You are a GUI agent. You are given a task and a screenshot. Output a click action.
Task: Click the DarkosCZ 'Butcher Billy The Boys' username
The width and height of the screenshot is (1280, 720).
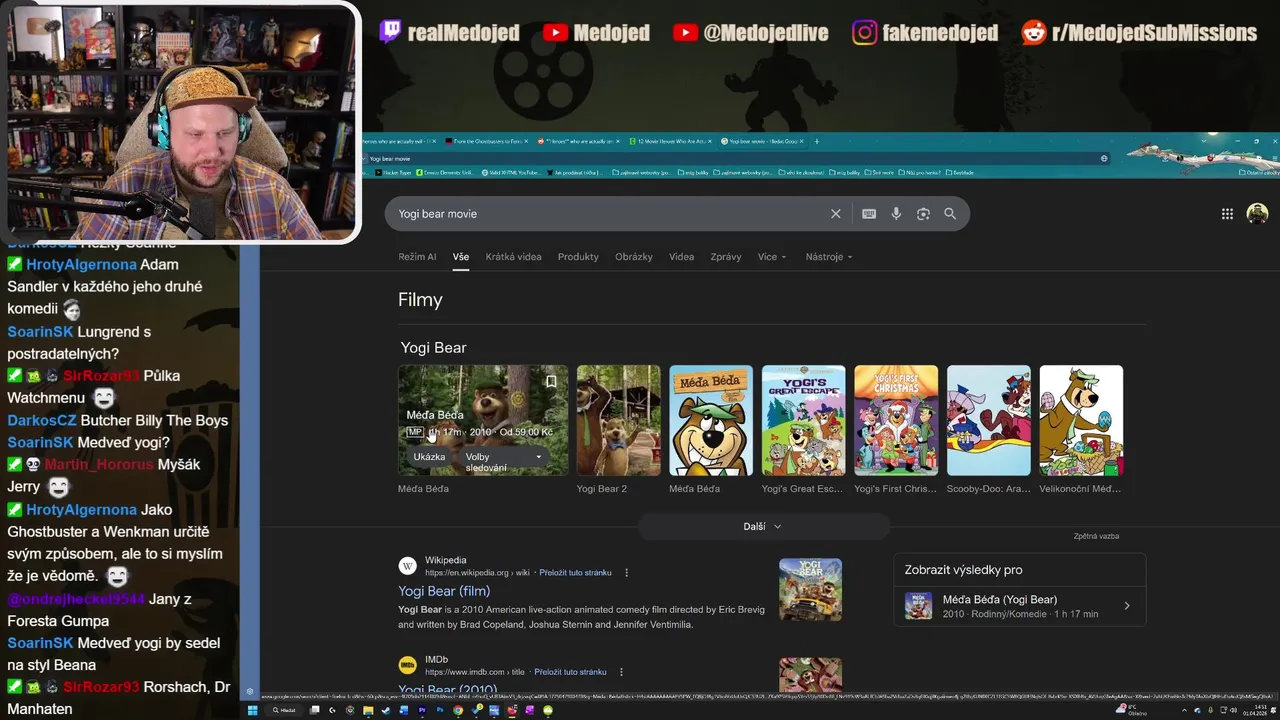(x=41, y=420)
